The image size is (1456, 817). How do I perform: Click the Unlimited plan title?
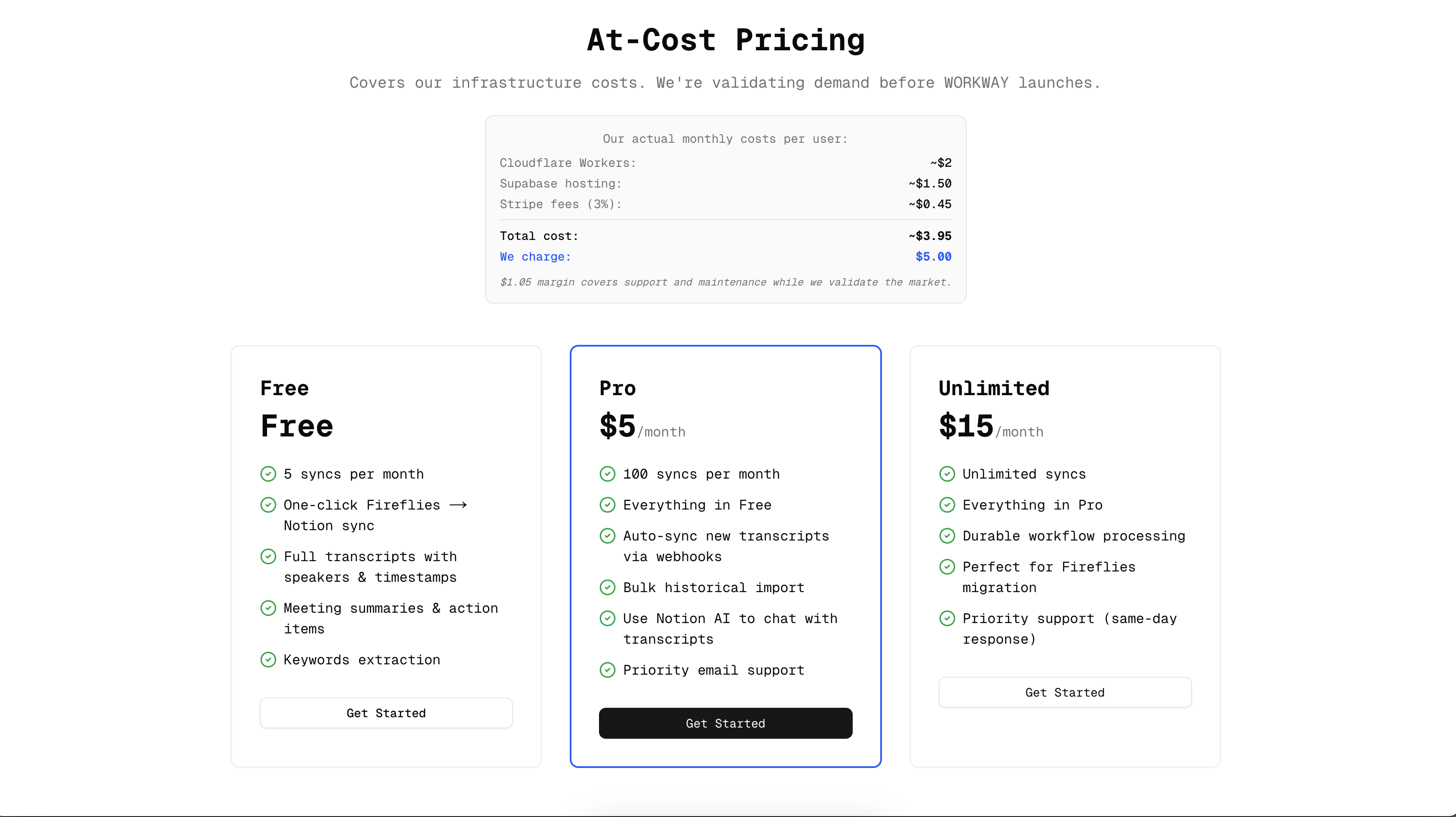(x=994, y=388)
